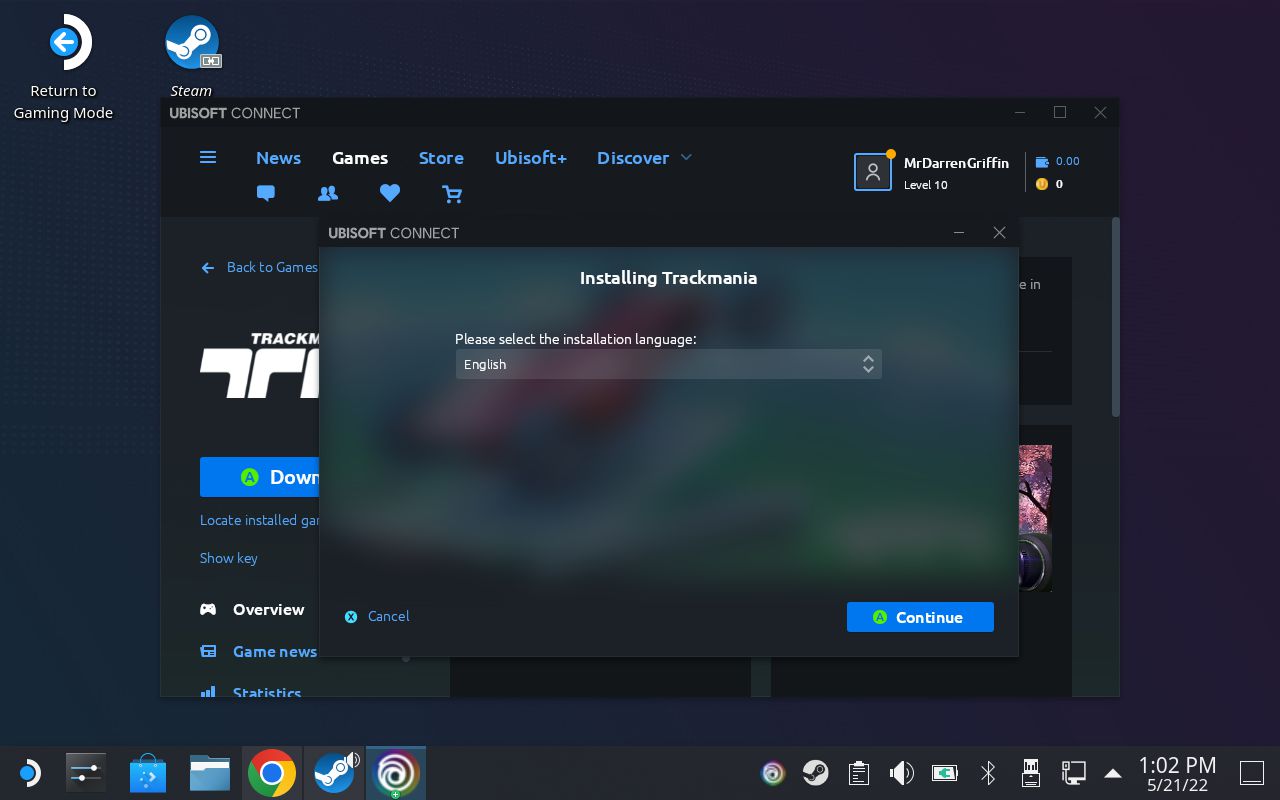Cancel the Trackmania installation
1280x800 pixels.
[x=377, y=617]
